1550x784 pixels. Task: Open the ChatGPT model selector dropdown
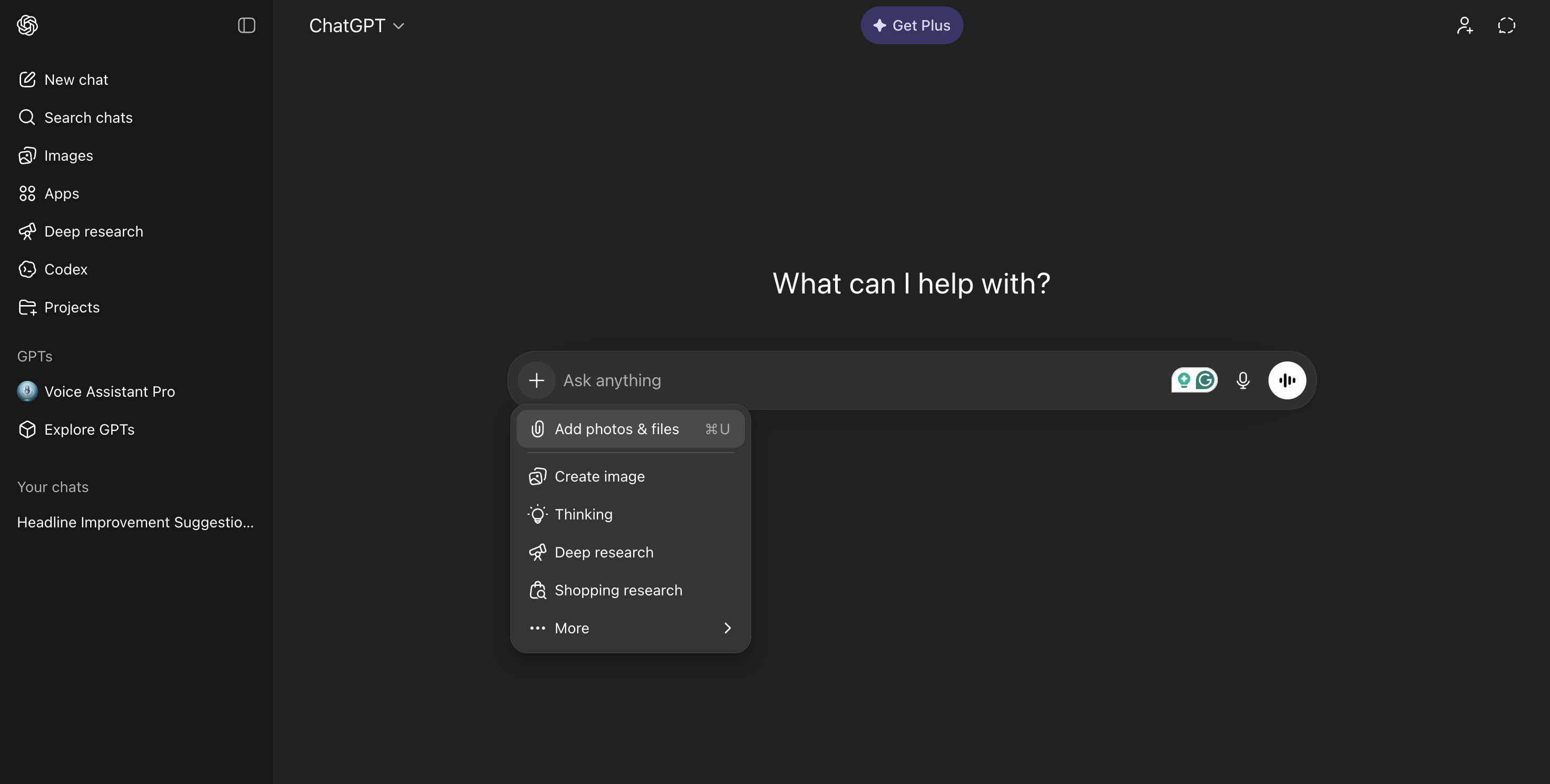356,25
